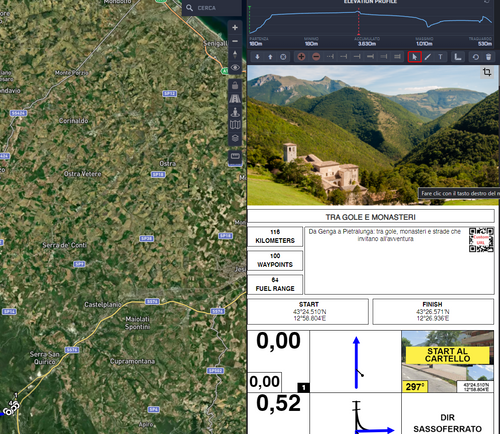
Task: Click the Serra de' Conti map label
Action: (64, 245)
